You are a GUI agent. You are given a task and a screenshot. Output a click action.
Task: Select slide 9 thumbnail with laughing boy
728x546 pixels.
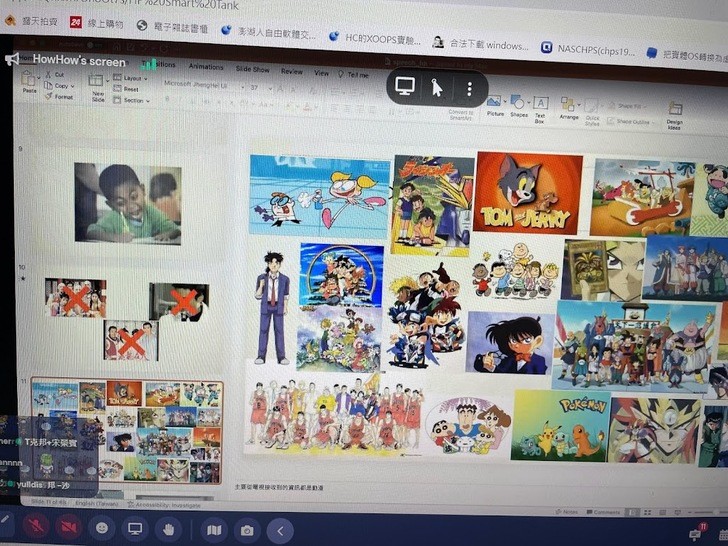point(128,203)
